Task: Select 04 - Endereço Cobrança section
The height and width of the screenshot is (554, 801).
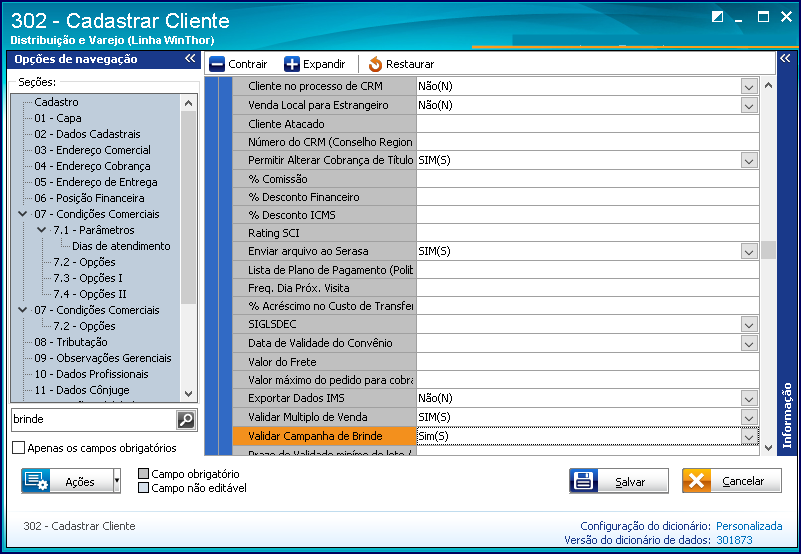Action: pos(92,166)
